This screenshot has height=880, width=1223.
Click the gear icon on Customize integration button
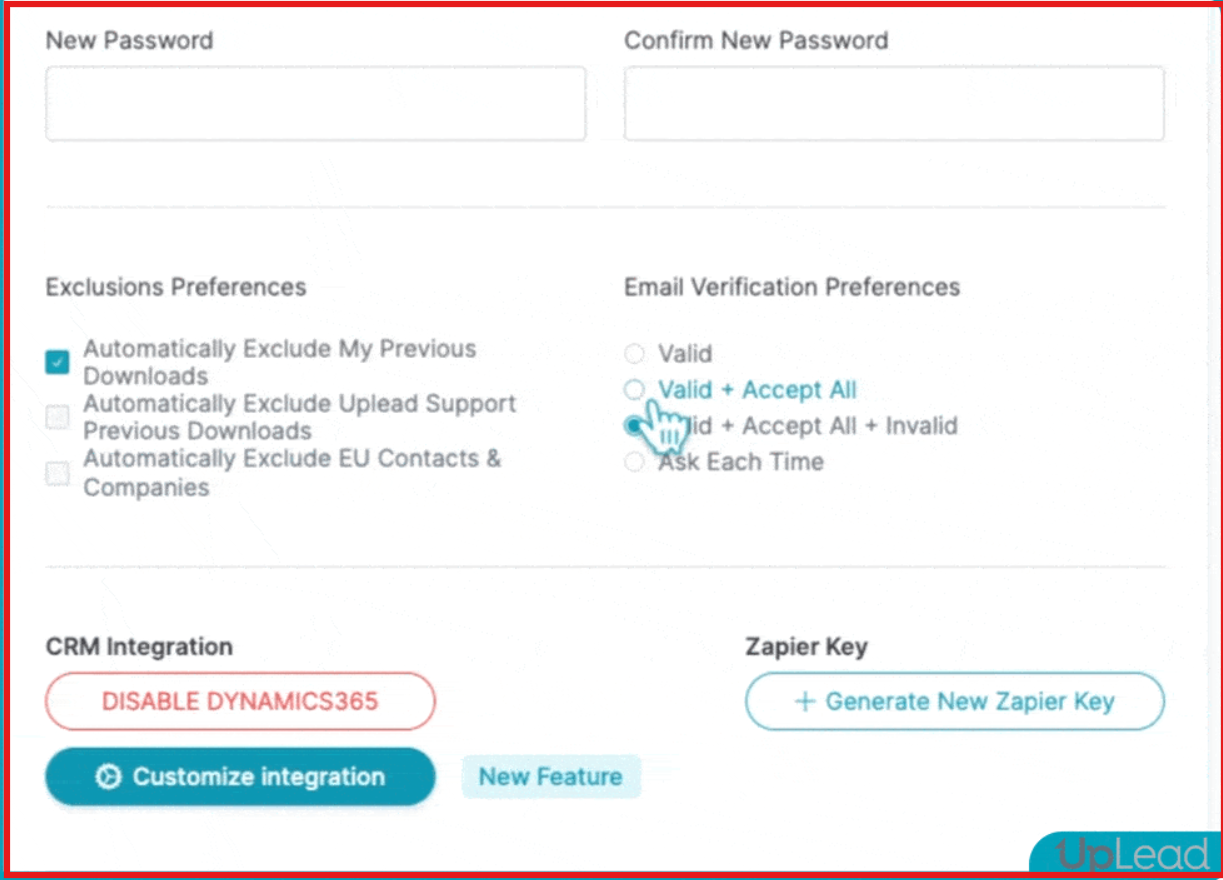tap(110, 776)
